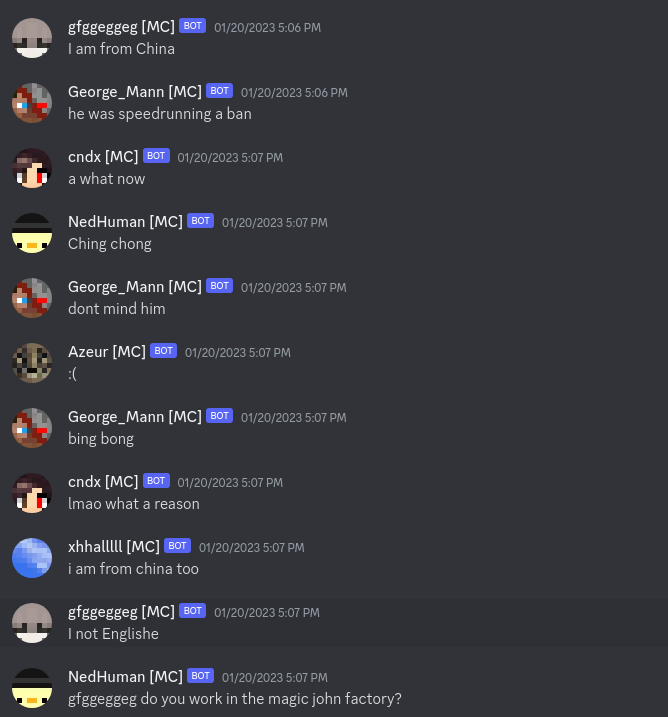Click username 'xhhalllll [MC]'
Image resolution: width=668 pixels, height=717 pixels.
114,546
